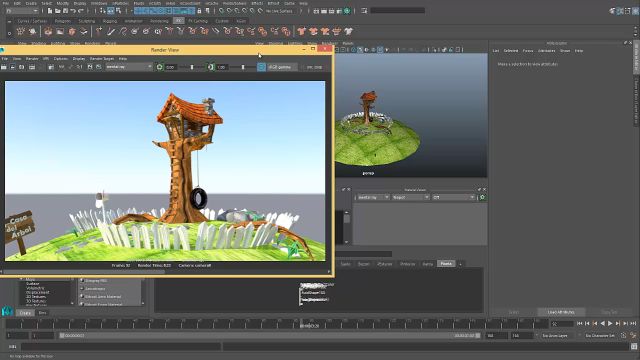Click the open scene folder icon
The image size is (640, 360).
click(57, 11)
